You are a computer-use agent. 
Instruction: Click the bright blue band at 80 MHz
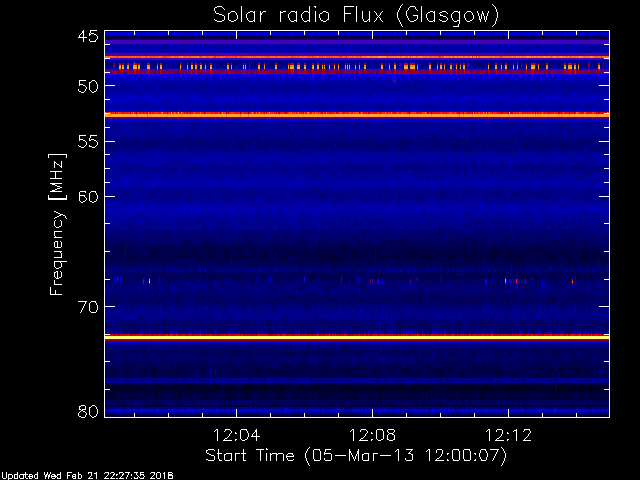click(x=357, y=411)
